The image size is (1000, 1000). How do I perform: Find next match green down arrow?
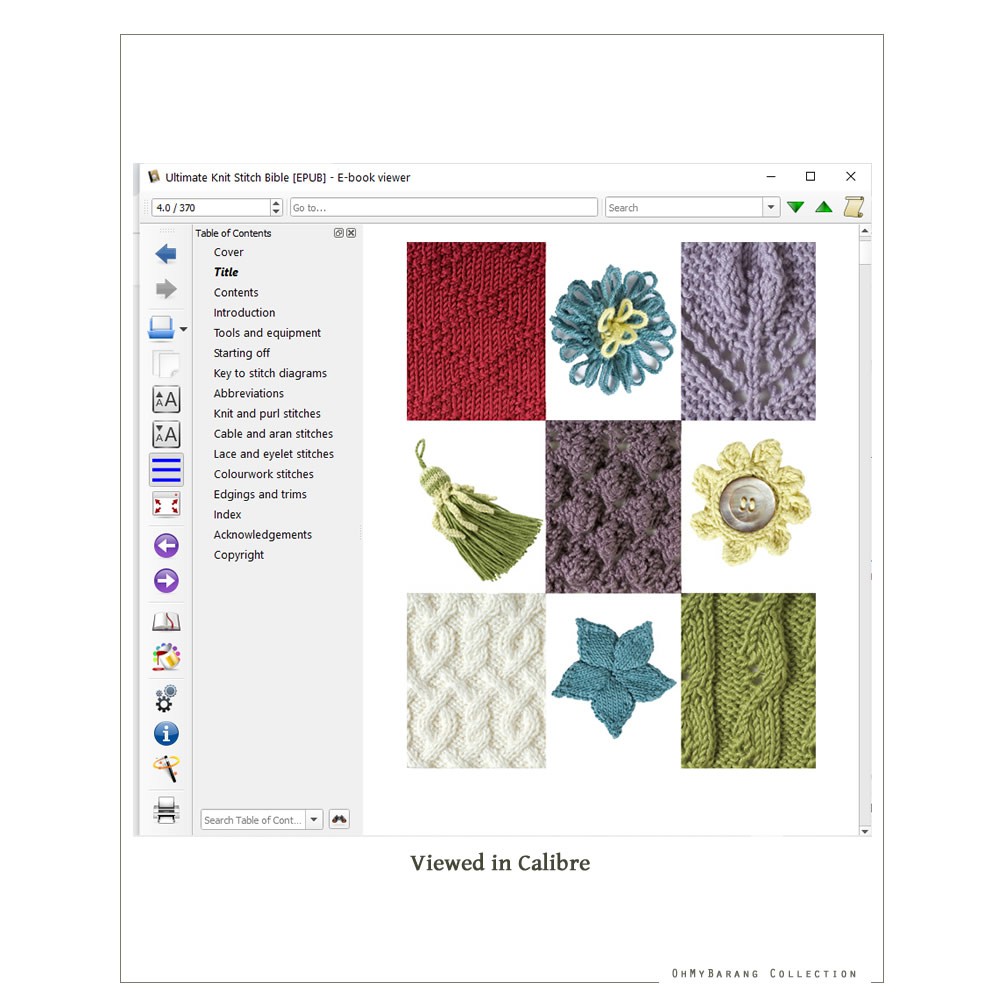795,208
